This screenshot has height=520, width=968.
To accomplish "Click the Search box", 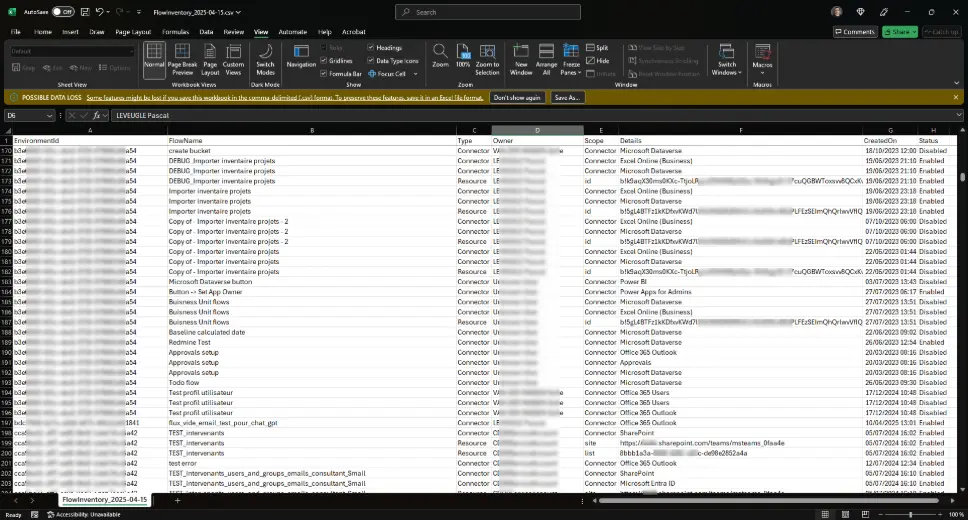I will tap(488, 12).
